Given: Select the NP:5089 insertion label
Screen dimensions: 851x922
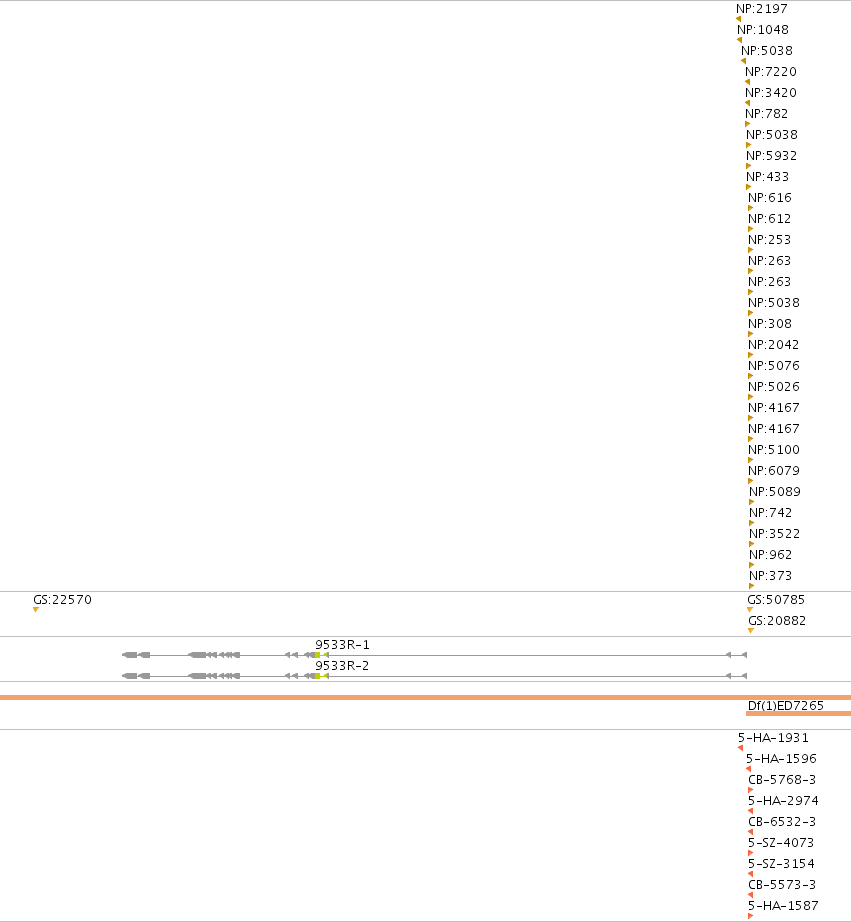Looking at the screenshot, I should click(775, 492).
